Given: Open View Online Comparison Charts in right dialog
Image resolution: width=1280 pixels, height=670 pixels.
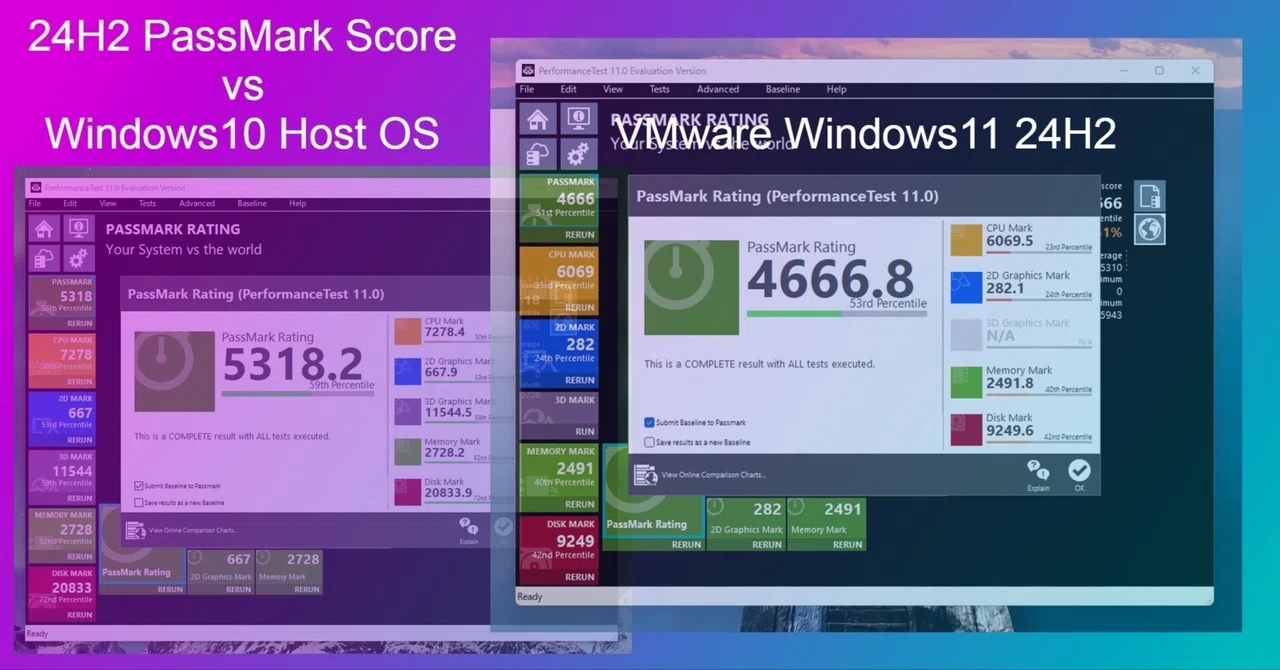Looking at the screenshot, I should click(713, 475).
